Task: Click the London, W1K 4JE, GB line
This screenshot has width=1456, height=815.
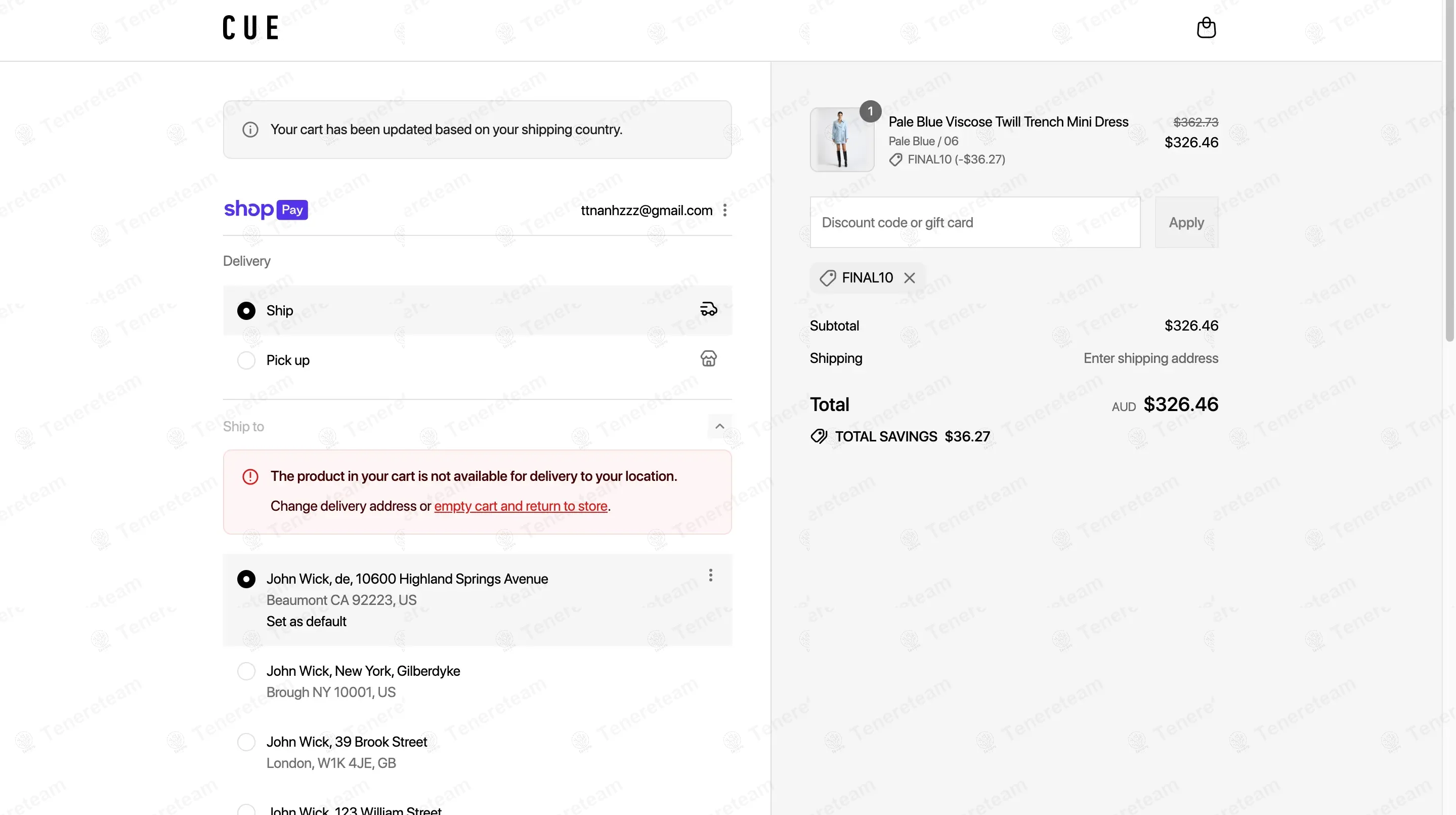Action: click(331, 763)
